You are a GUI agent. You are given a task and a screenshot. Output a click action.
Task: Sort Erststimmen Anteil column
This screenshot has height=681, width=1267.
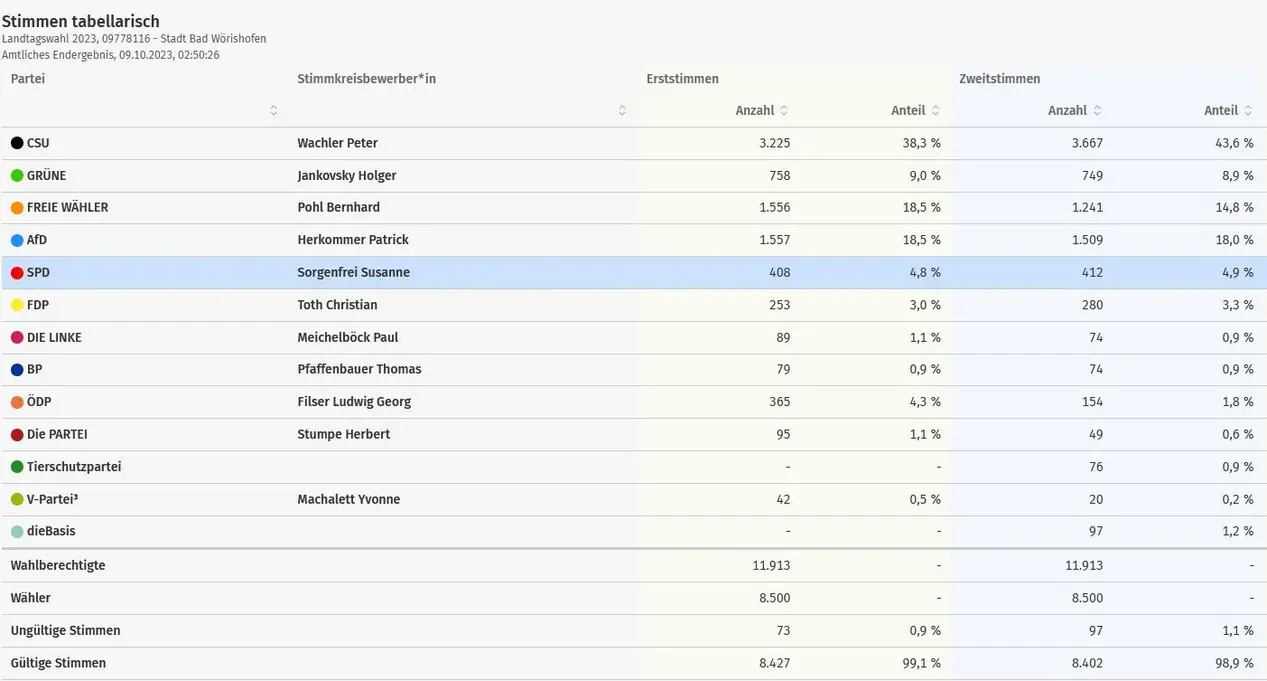(936, 111)
